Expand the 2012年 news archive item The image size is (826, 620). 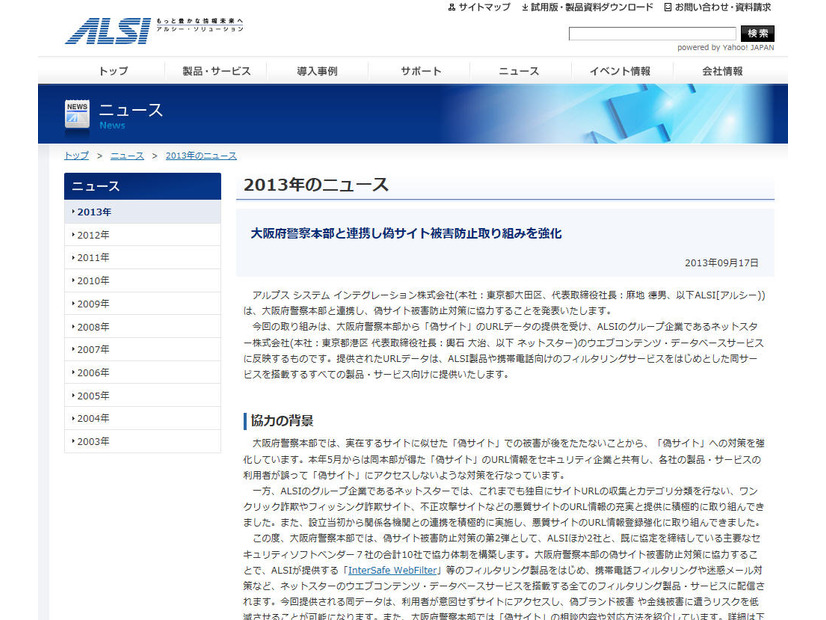[94, 235]
